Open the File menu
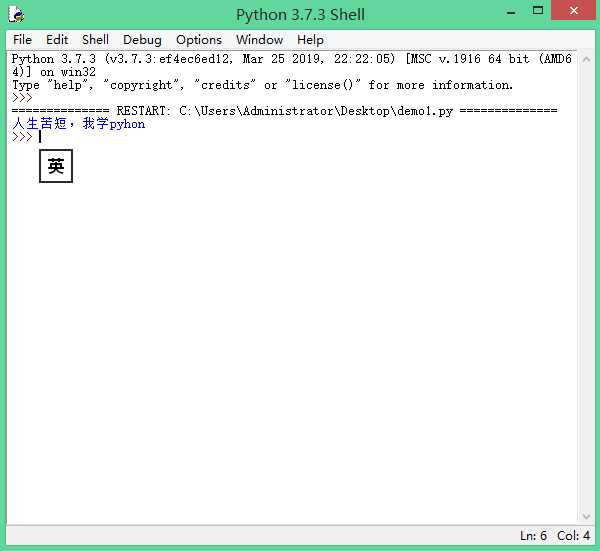This screenshot has width=600, height=551. point(22,40)
